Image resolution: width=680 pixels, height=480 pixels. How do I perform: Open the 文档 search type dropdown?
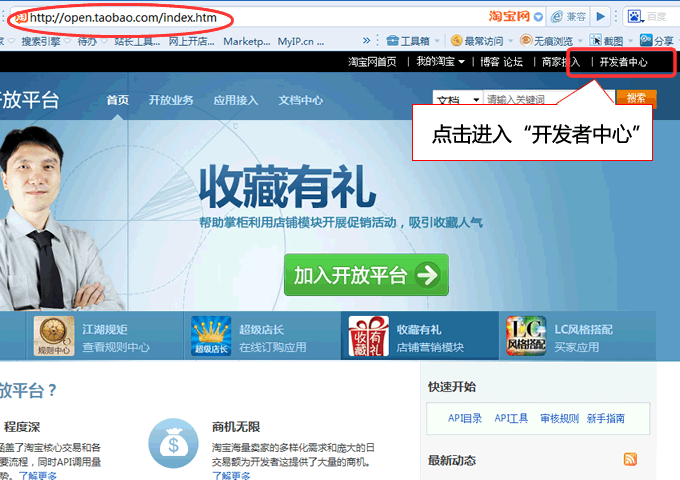pos(458,99)
